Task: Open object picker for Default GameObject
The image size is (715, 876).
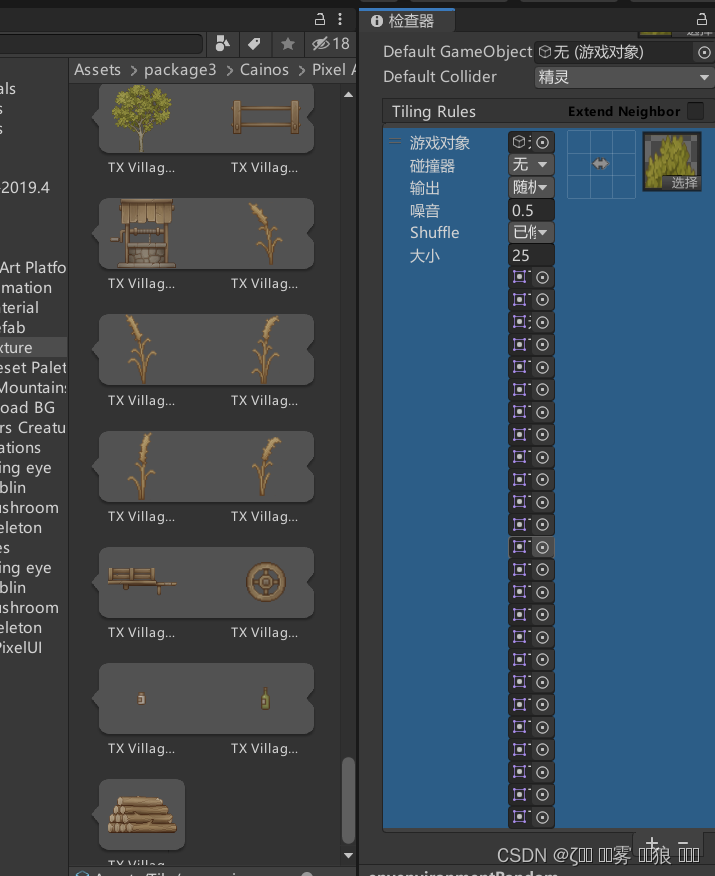Action: click(704, 53)
